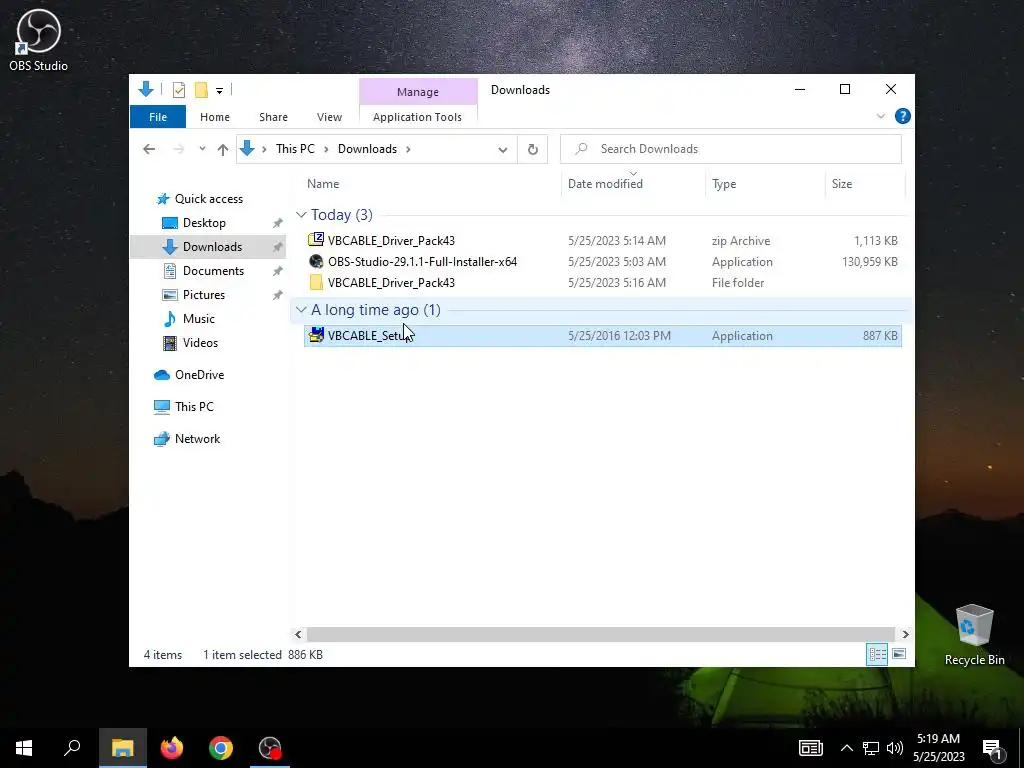Open the Recycle Bin on desktop
The image size is (1024, 768).
[974, 635]
